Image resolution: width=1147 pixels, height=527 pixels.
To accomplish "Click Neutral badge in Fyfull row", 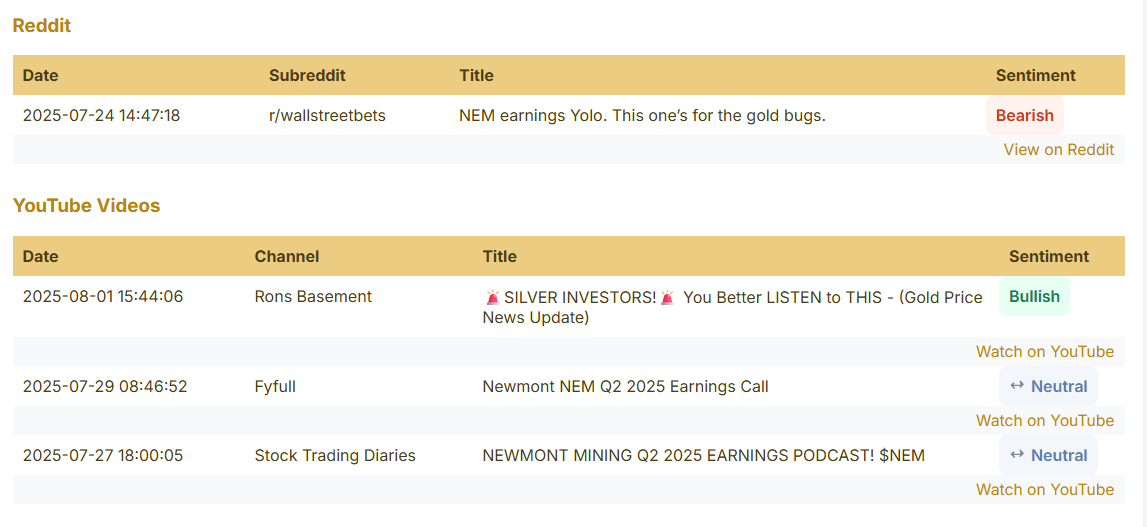I will (x=1048, y=386).
